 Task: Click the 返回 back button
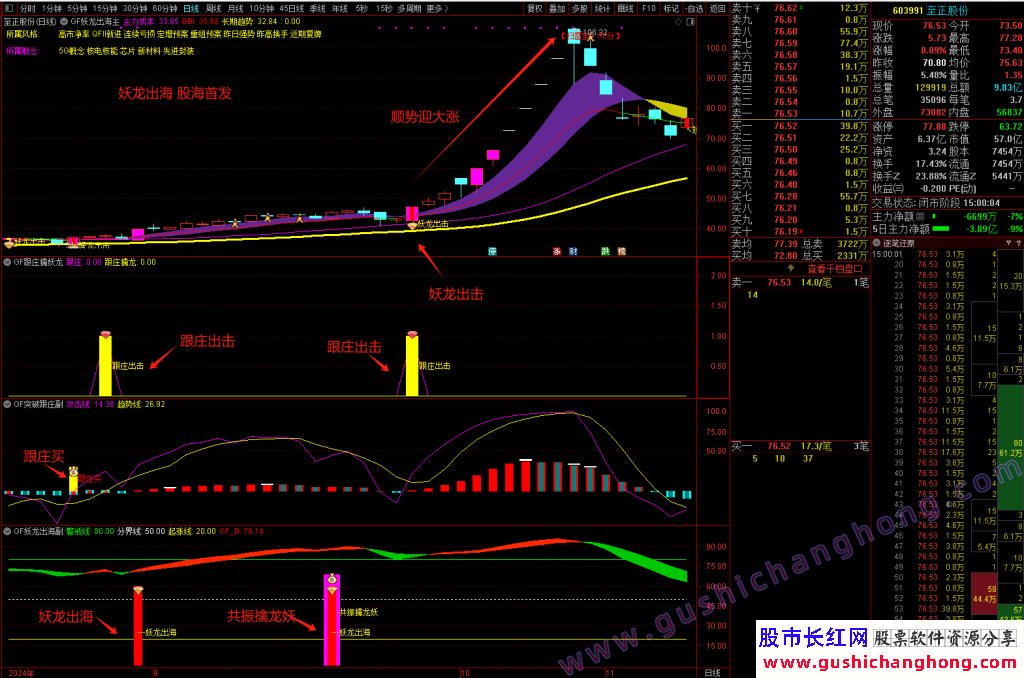(718, 8)
